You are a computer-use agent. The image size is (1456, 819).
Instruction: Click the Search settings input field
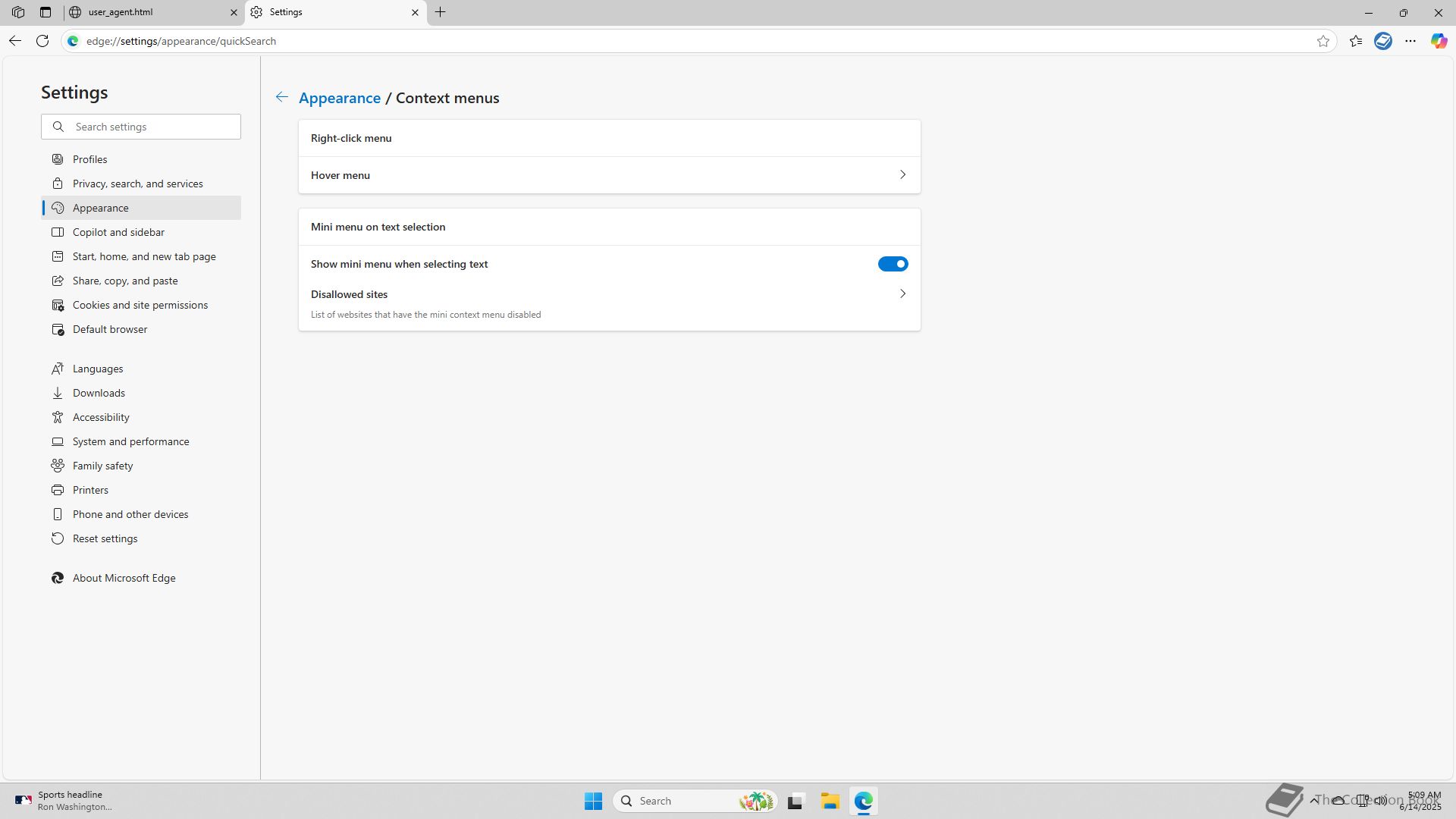tap(152, 127)
